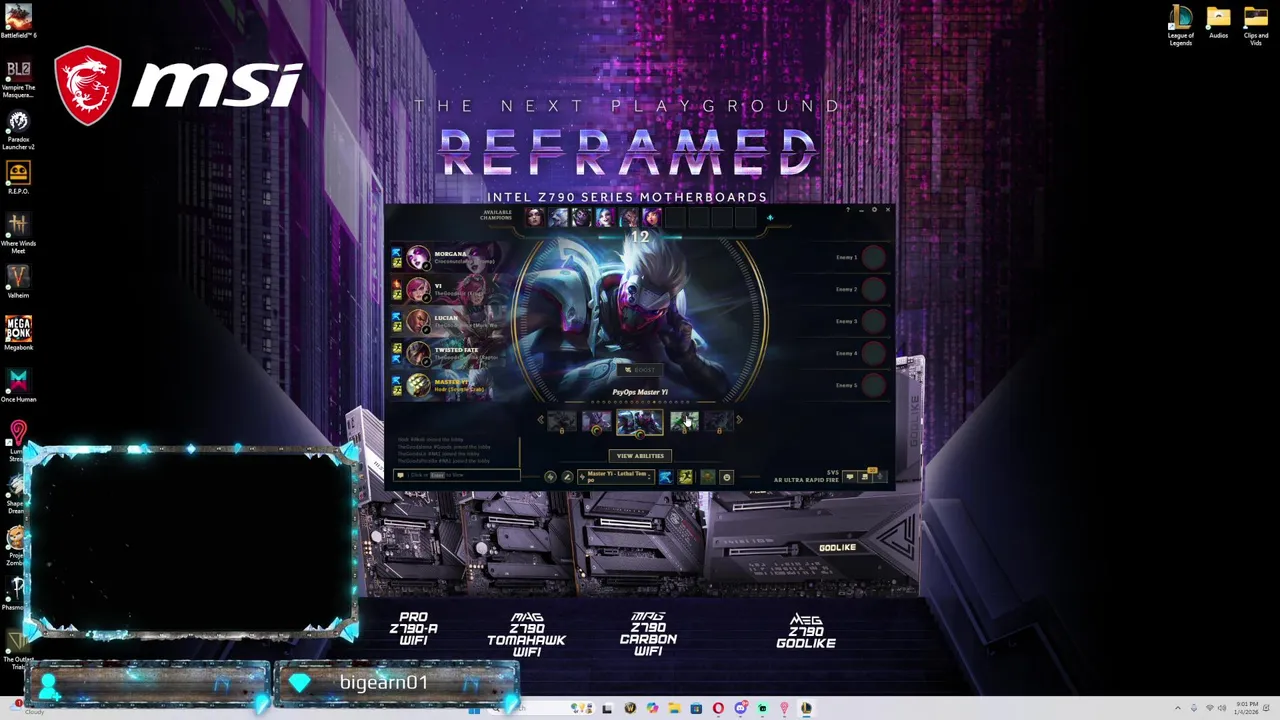1280x720 pixels.
Task: Open the Megabonk desktop shortcut
Action: (18, 334)
